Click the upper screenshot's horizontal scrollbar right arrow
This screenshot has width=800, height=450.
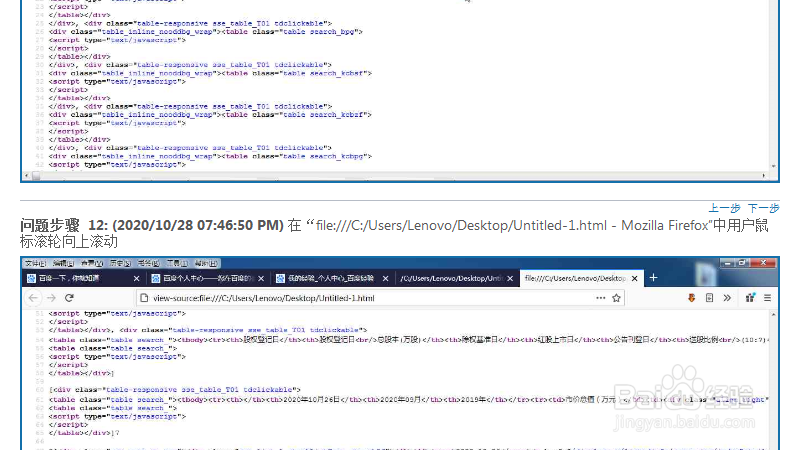tap(764, 176)
